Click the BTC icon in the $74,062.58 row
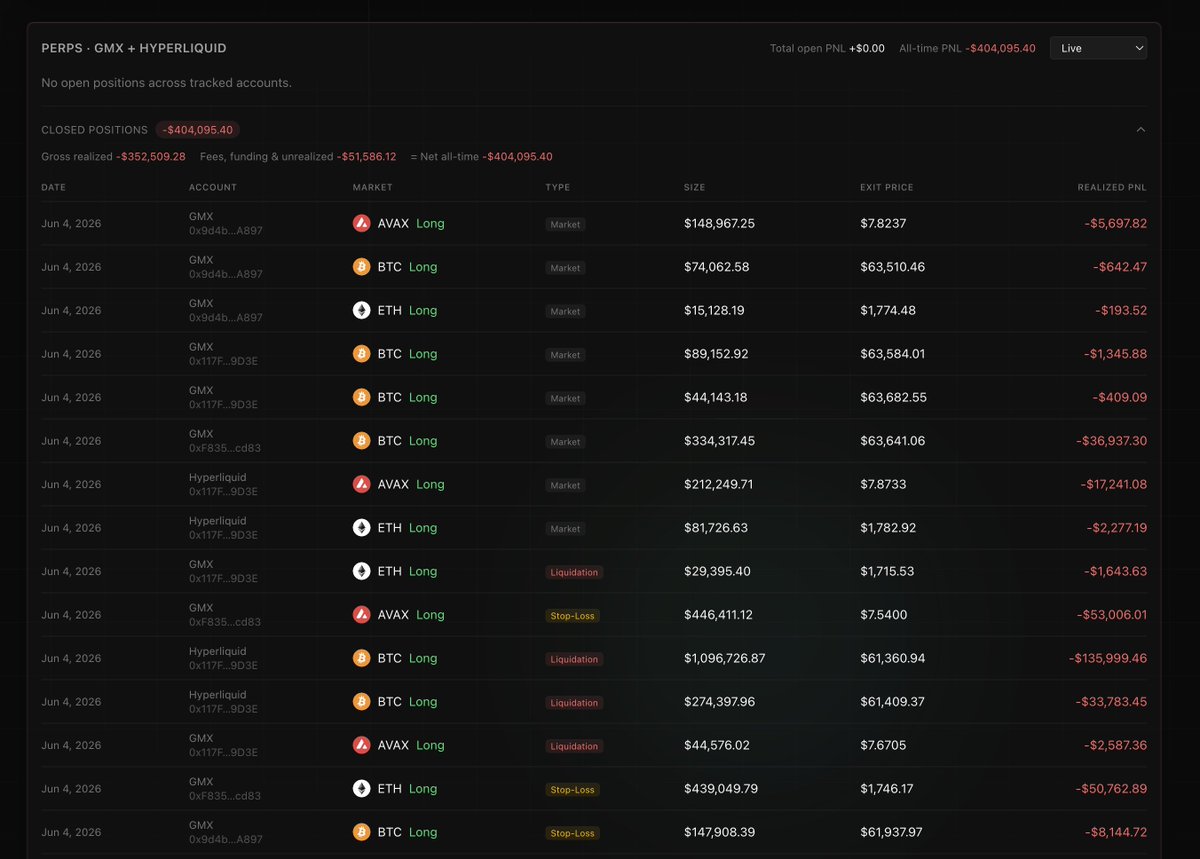This screenshot has width=1200, height=859. 361,267
